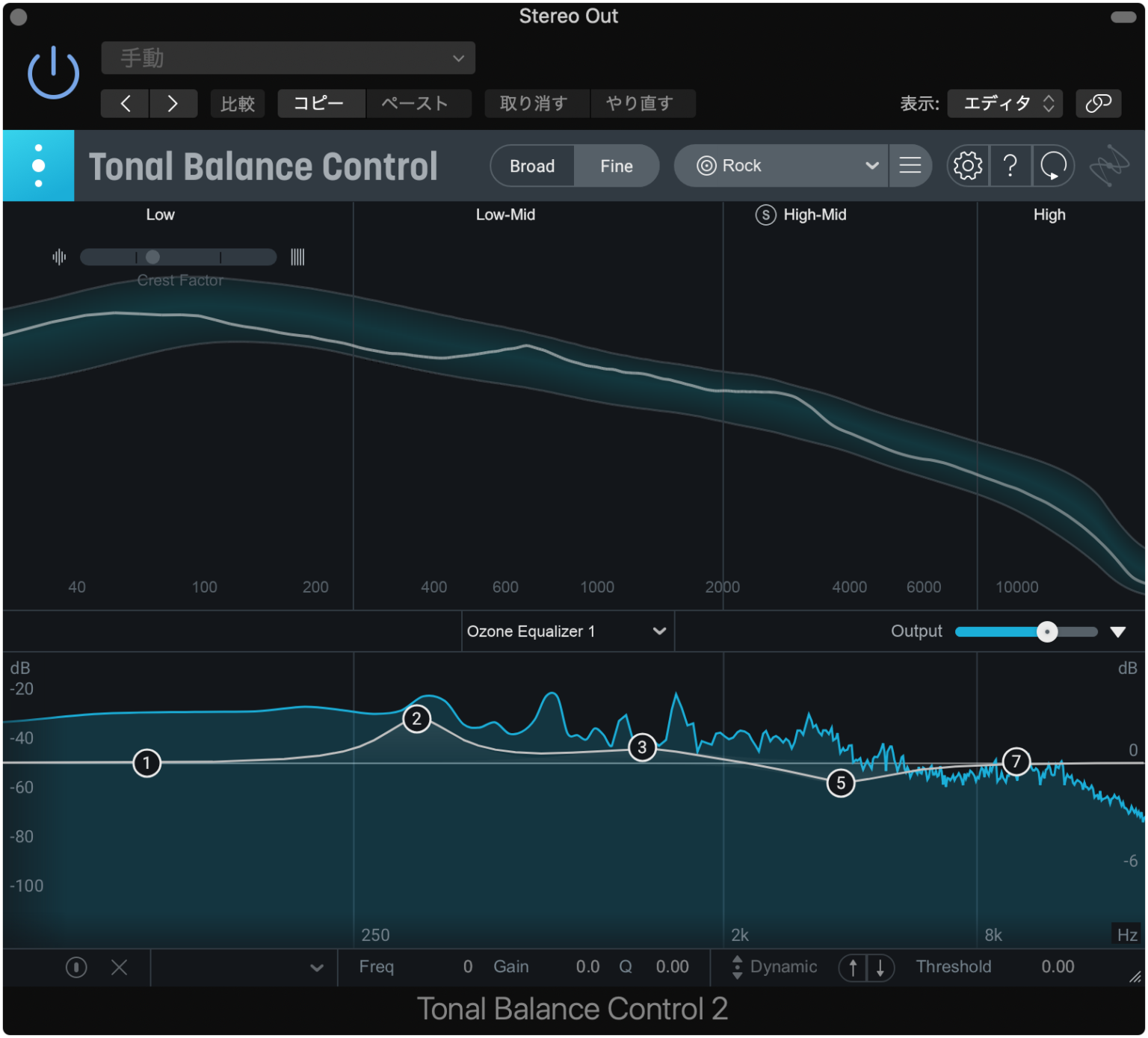The width and height of the screenshot is (1148, 1038).
Task: Select Broad view mode
Action: pyautogui.click(x=532, y=166)
